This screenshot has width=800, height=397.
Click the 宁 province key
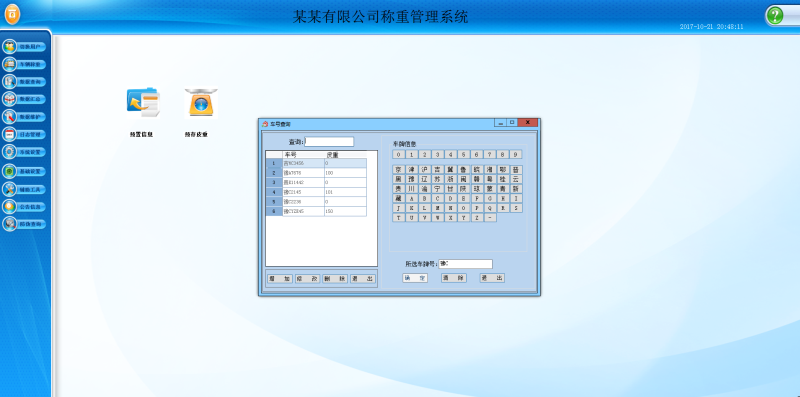438,189
